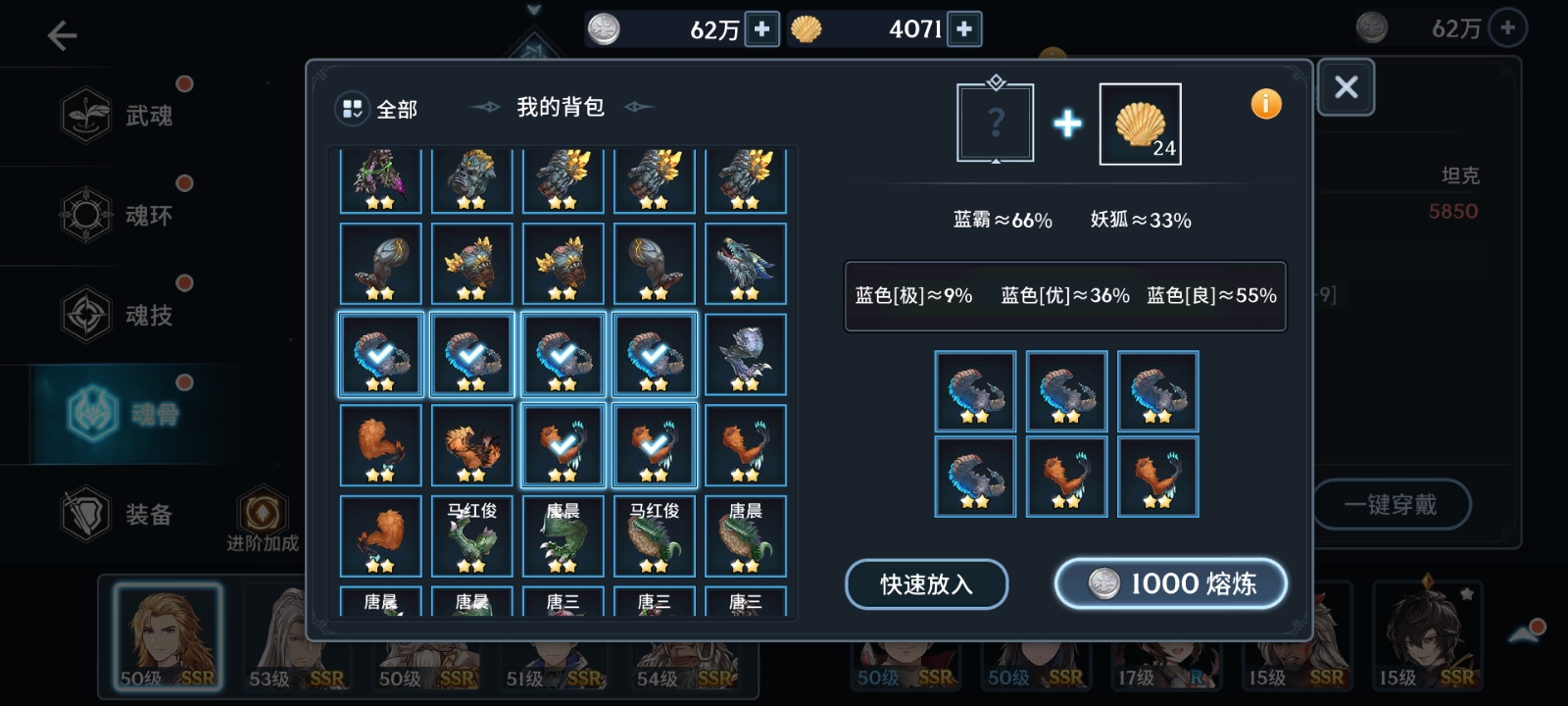Tap the orange info icon
Image resolution: width=1568 pixels, height=706 pixels.
1265,104
